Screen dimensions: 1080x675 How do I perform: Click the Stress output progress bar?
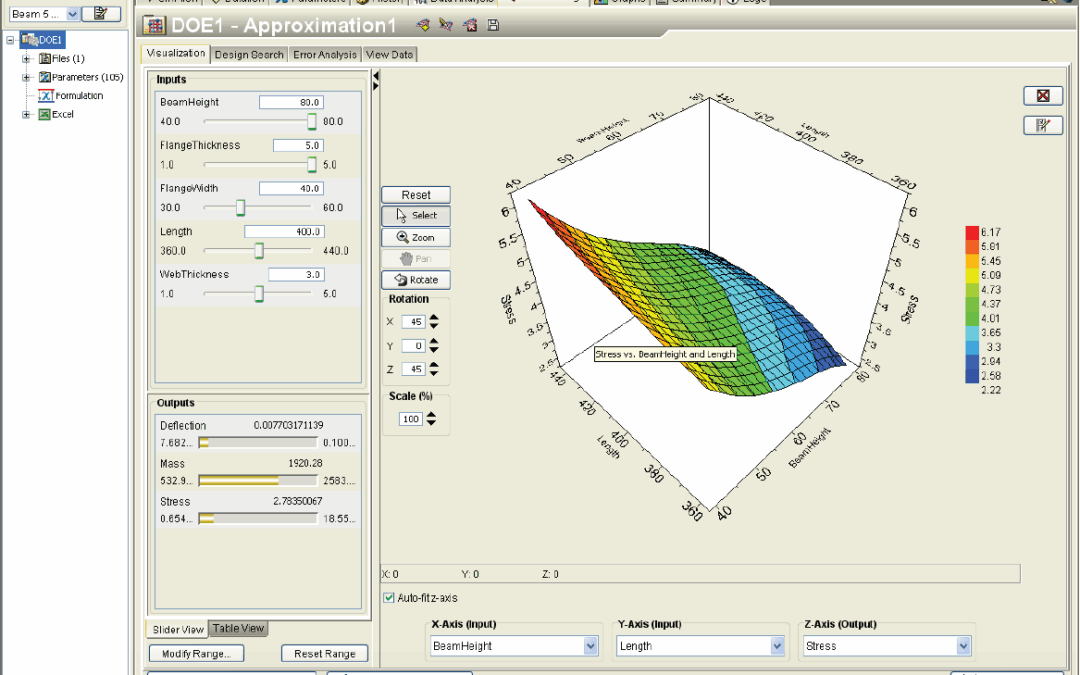[258, 519]
